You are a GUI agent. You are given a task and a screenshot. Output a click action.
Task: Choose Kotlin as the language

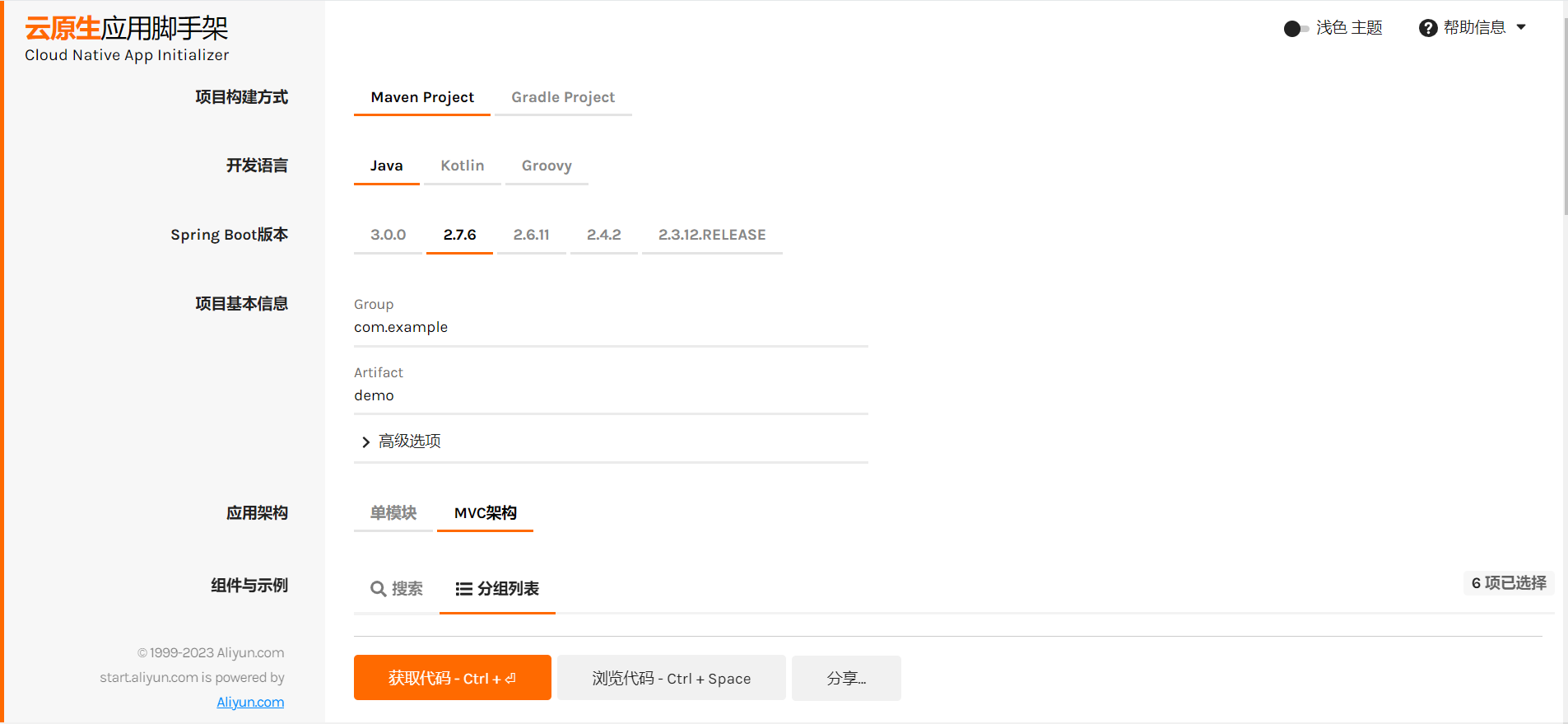point(463,166)
